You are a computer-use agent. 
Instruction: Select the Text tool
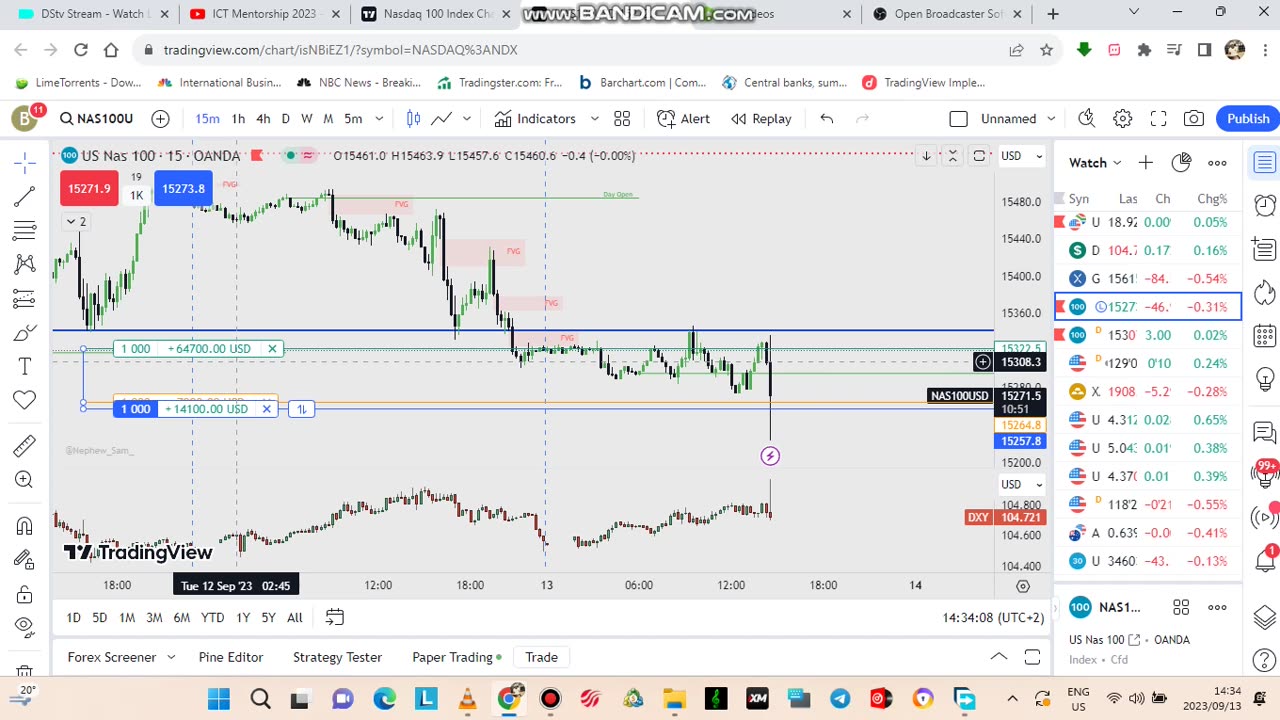coord(25,366)
